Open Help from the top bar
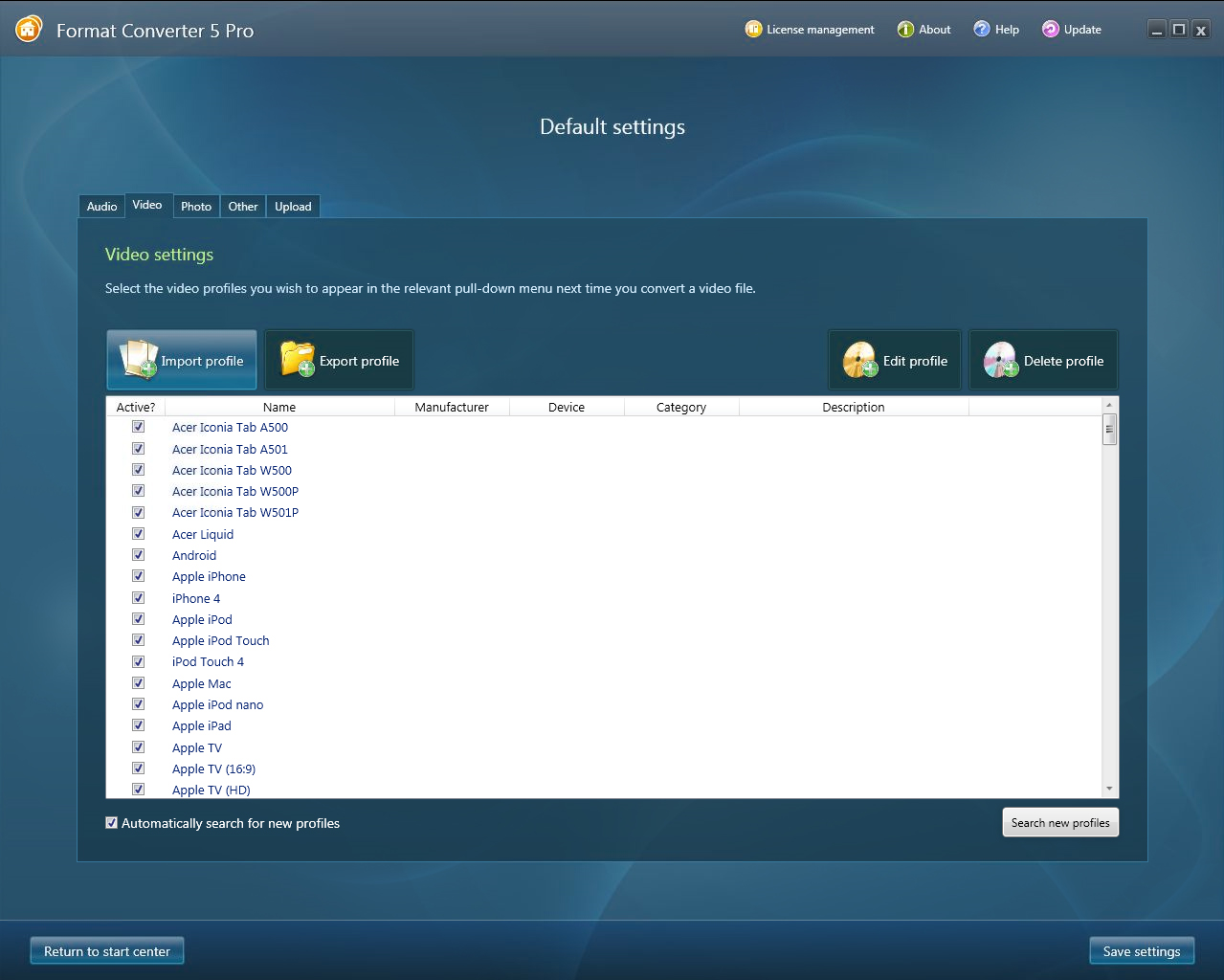 [995, 30]
